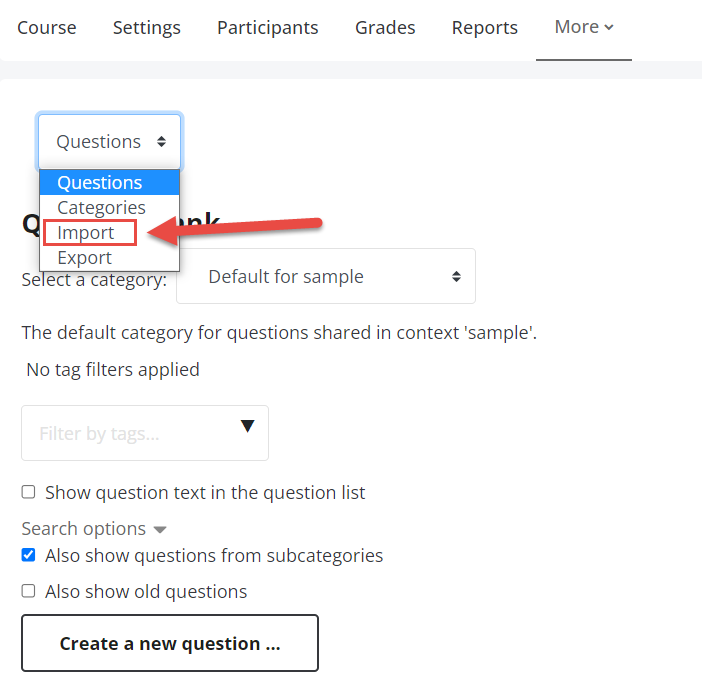Enable Show question text in question list
Image resolution: width=702 pixels, height=680 pixels.
pos(29,492)
